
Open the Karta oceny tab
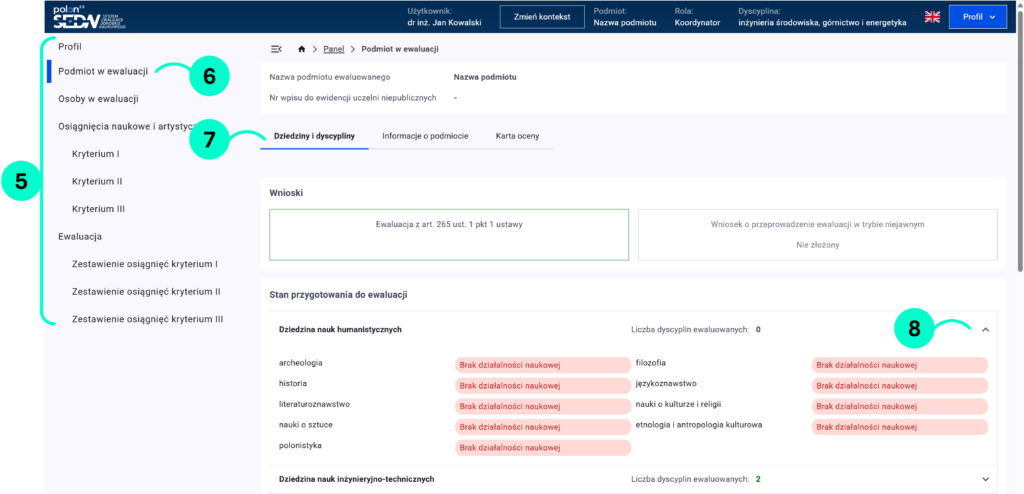pos(517,135)
